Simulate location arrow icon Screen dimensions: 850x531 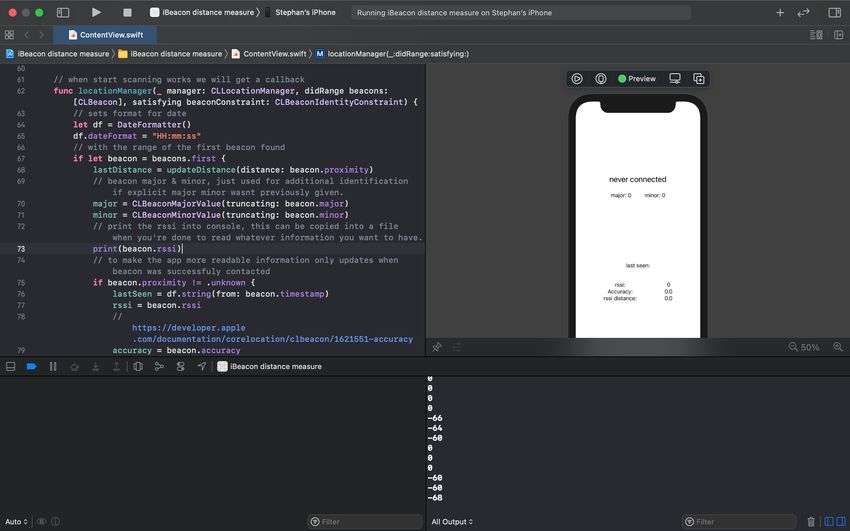coord(201,366)
